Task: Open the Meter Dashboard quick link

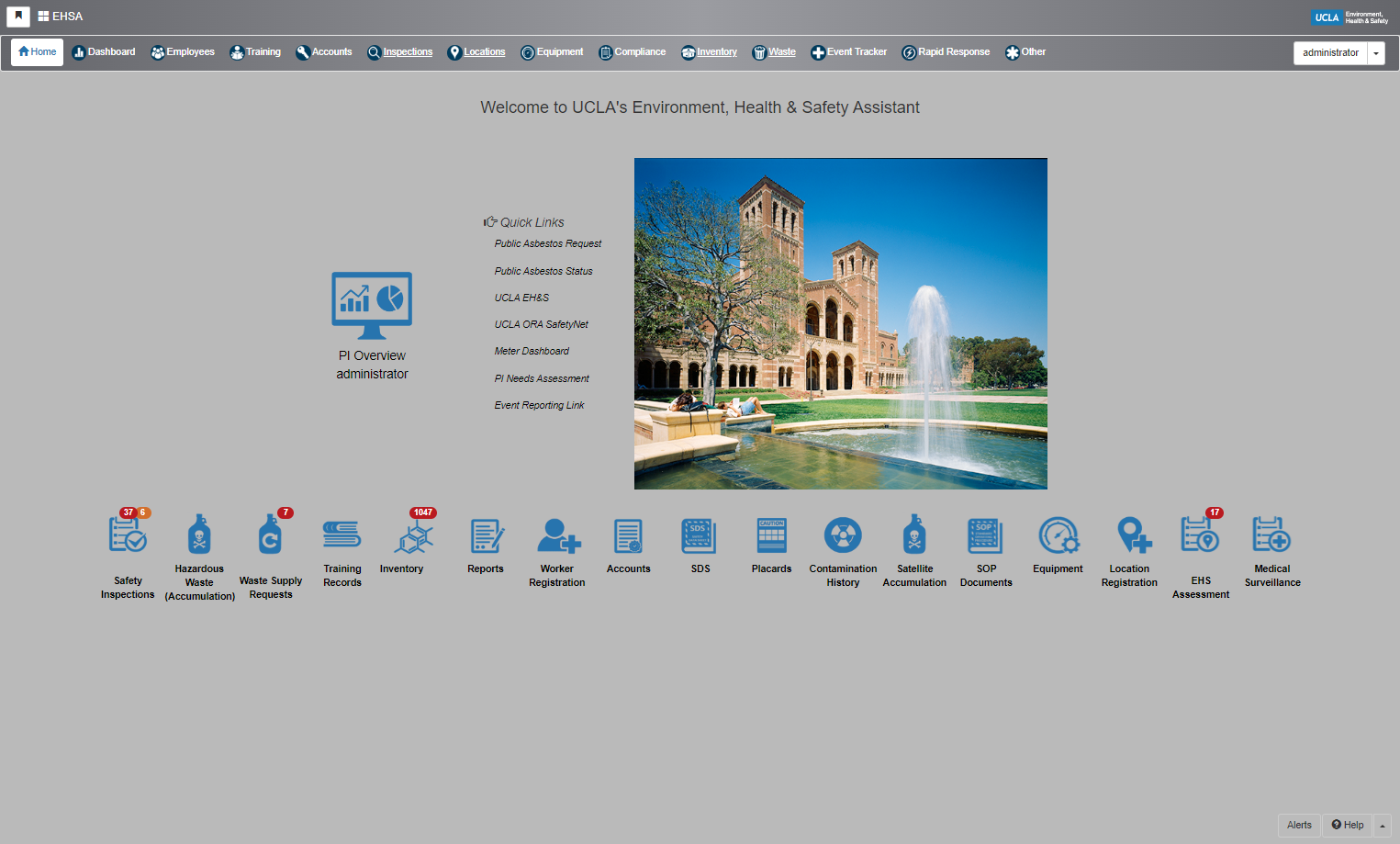Action: click(532, 352)
